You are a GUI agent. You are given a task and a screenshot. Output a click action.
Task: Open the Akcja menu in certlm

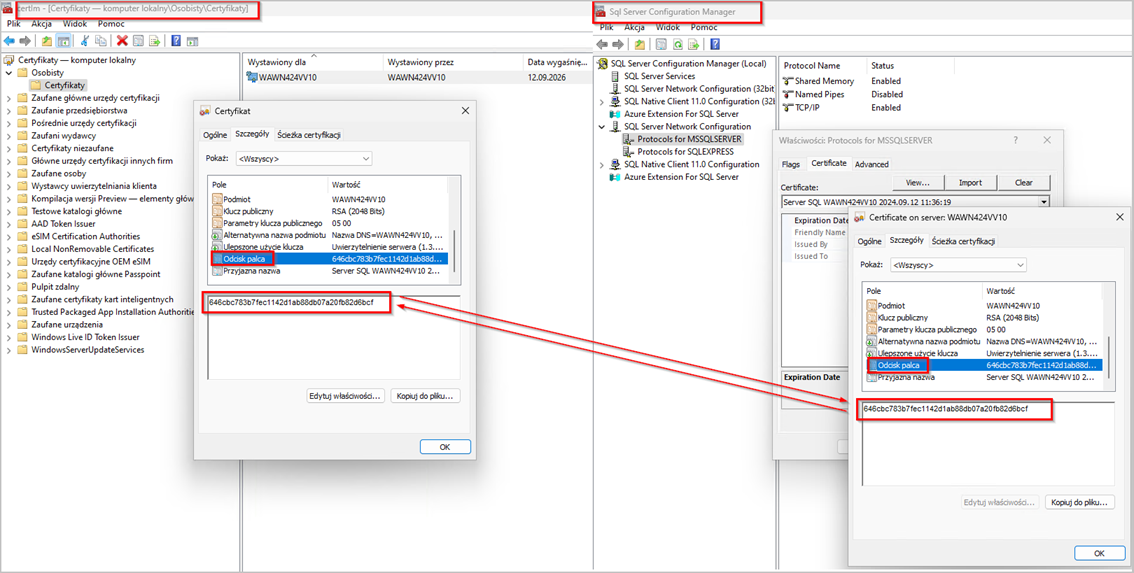point(42,24)
